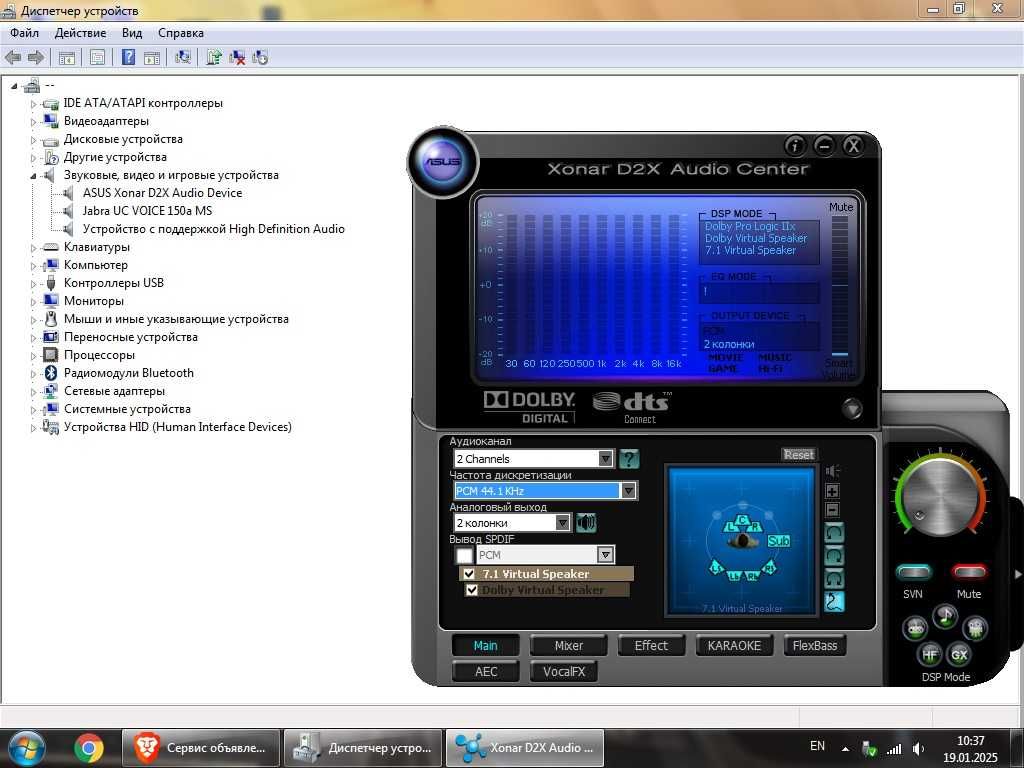Click the scan for hardware changes toolbar icon
The image size is (1024, 768).
coord(182,57)
